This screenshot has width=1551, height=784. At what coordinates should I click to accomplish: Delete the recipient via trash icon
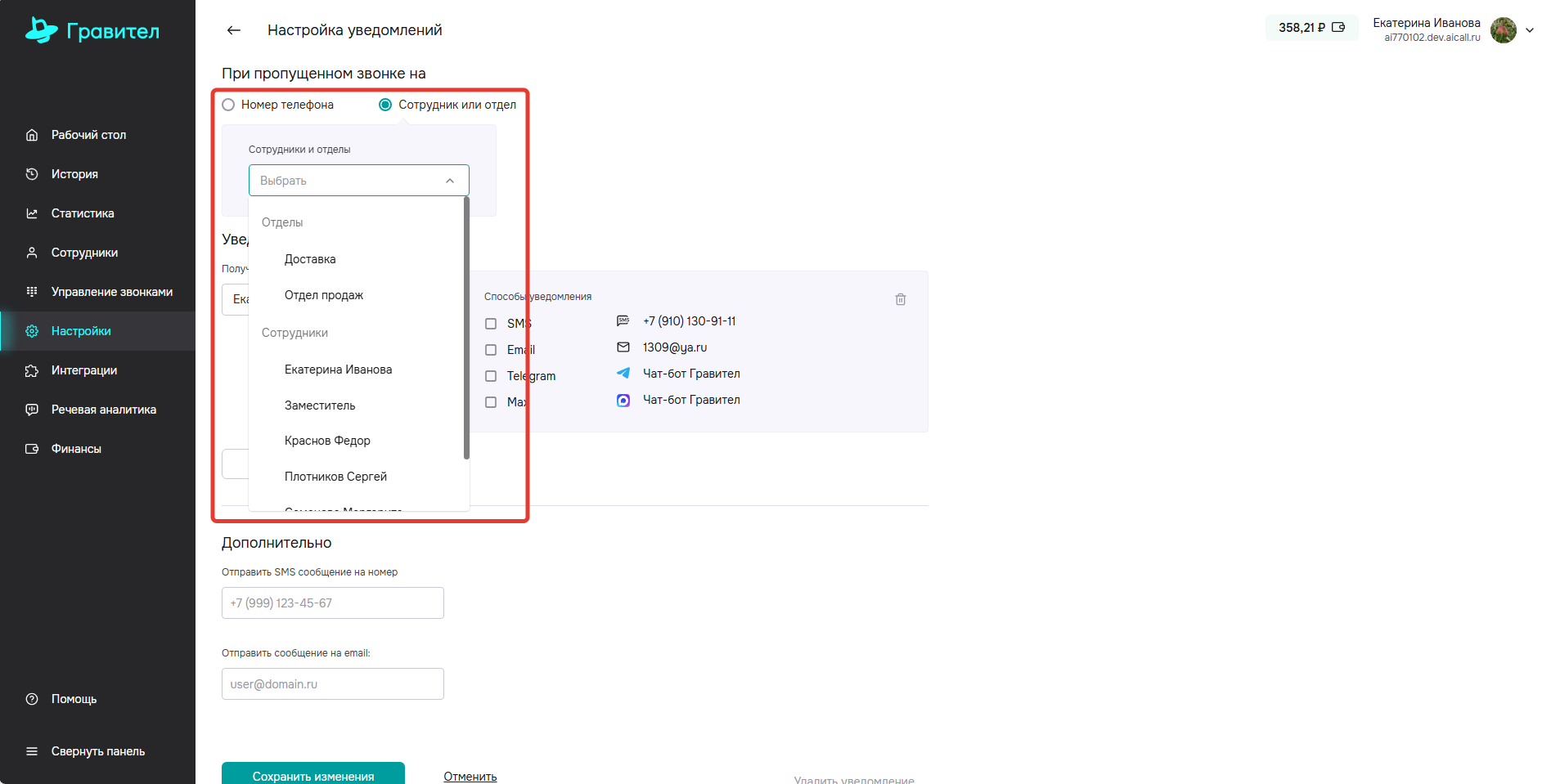pos(900,299)
